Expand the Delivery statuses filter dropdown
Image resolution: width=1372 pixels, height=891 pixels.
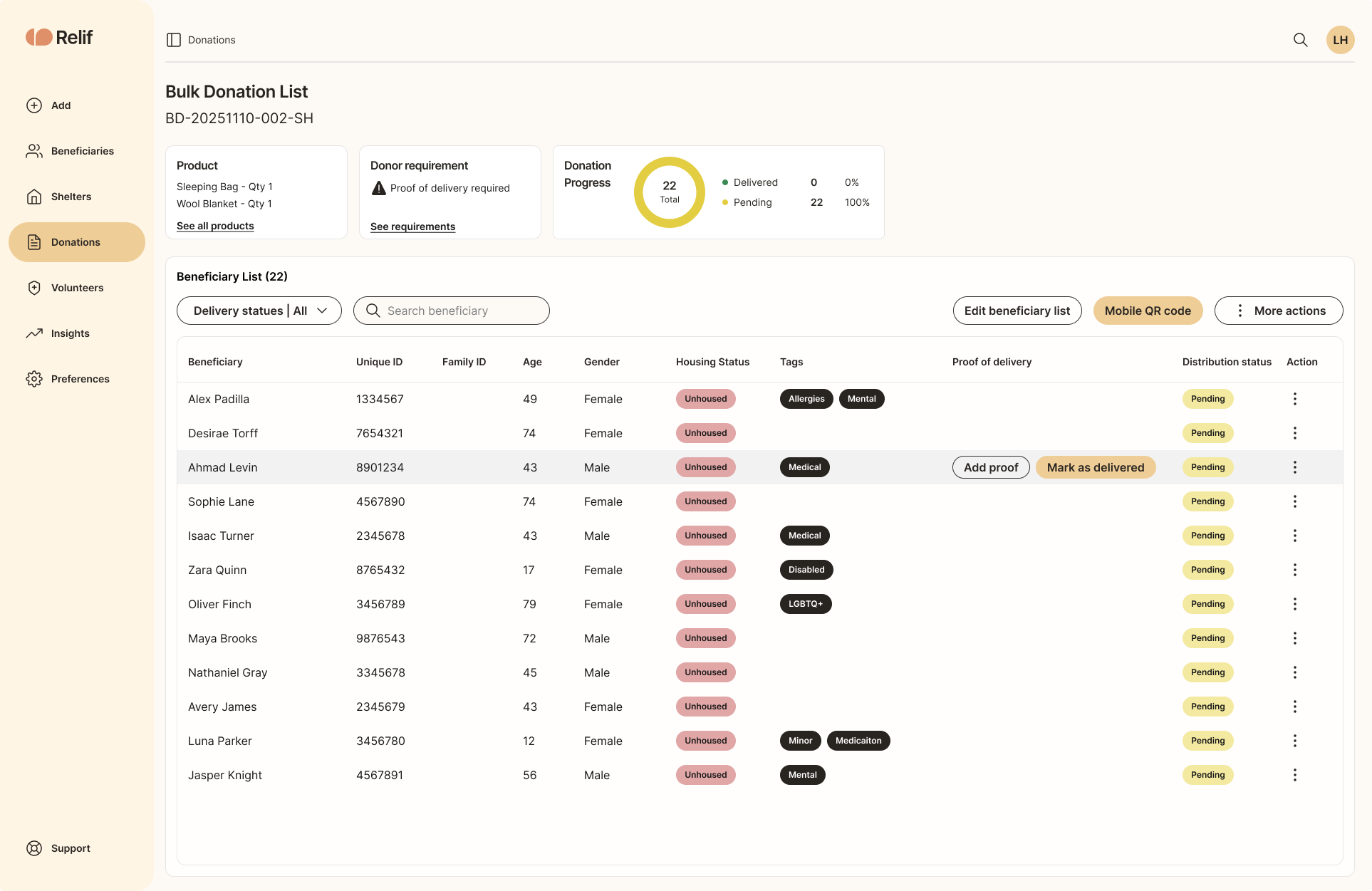pos(259,311)
